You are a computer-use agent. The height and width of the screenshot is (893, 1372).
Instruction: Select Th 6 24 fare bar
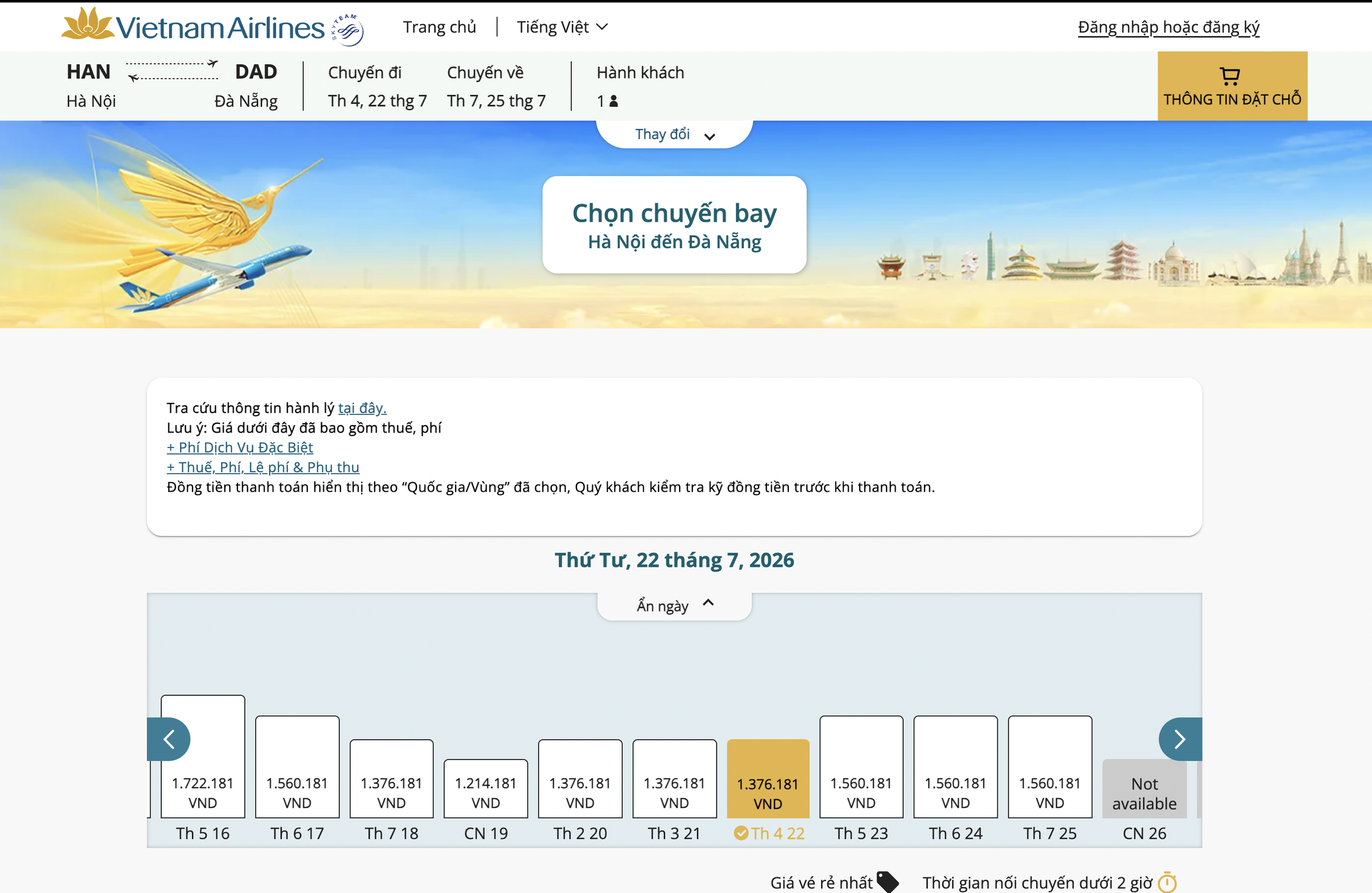[956, 767]
